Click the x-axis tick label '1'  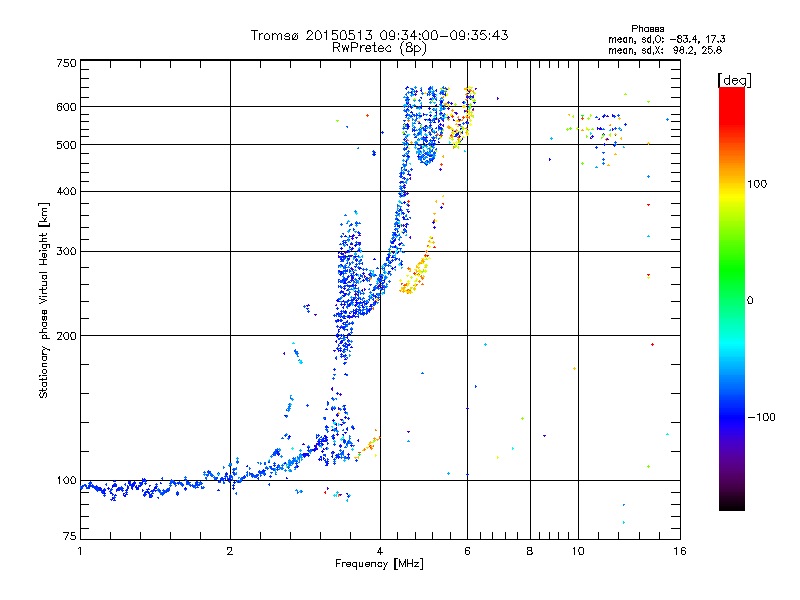tap(80, 551)
